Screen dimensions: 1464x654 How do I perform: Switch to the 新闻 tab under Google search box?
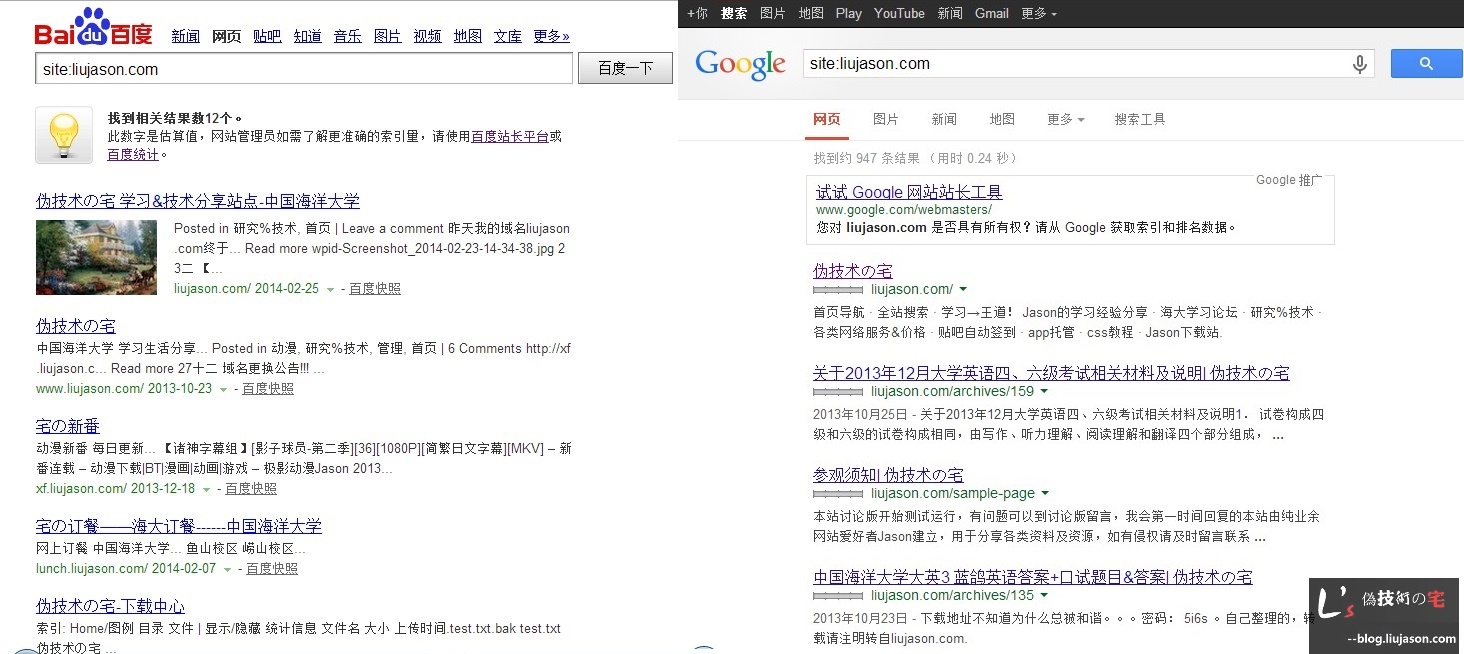pyautogui.click(x=944, y=119)
